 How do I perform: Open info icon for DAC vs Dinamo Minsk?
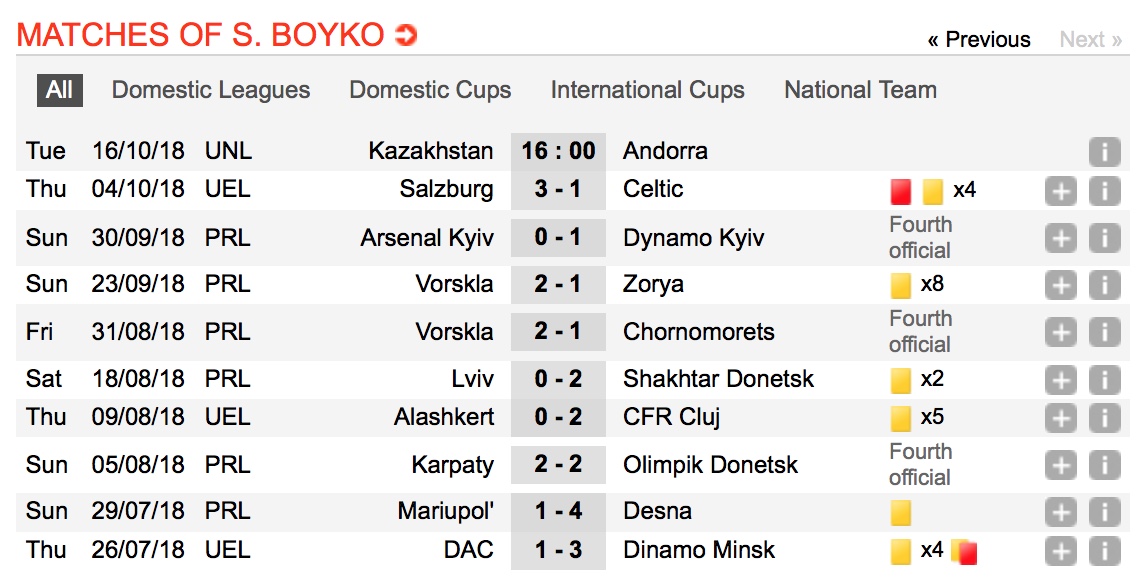[x=1104, y=551]
